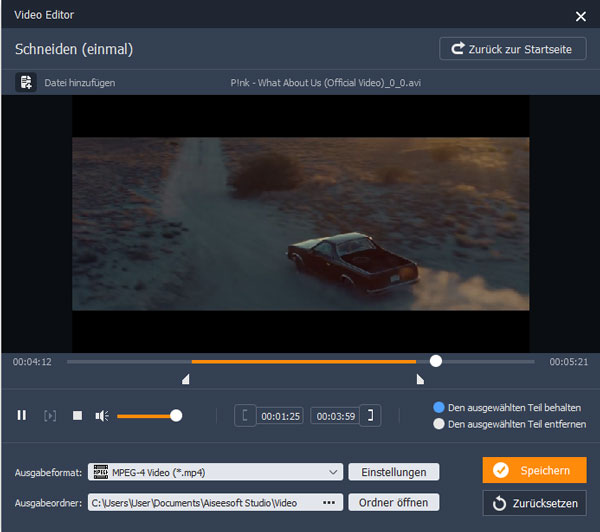The image size is (600, 532).
Task: Close the Video Editor window
Action: [580, 16]
